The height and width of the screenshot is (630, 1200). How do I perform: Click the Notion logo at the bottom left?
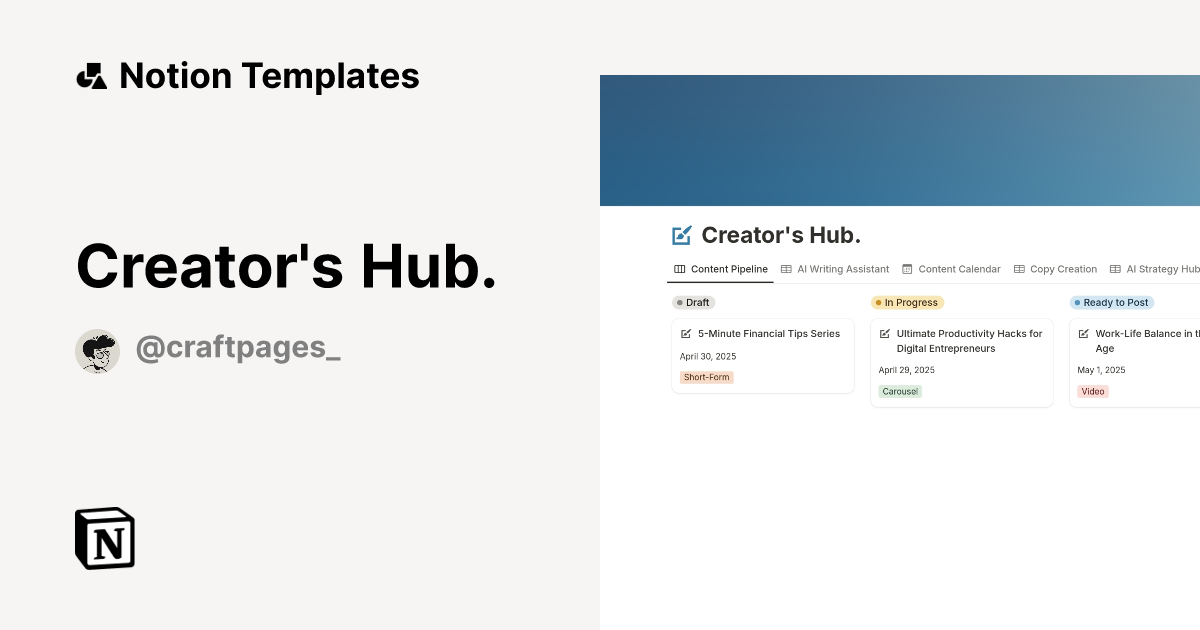(x=104, y=538)
